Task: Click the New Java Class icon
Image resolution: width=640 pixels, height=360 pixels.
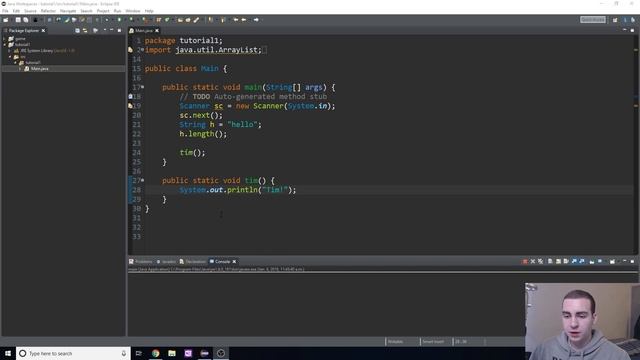Action: 167,20
